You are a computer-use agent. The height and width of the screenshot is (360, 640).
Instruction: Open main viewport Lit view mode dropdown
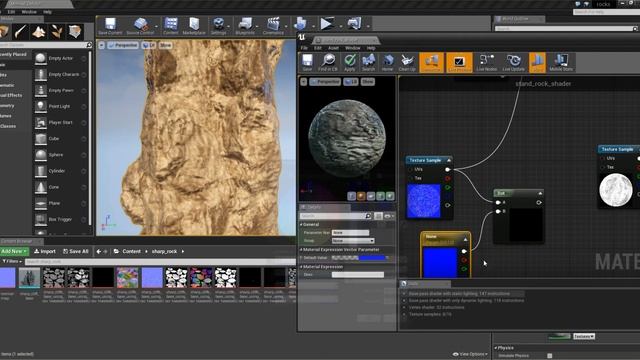coord(149,45)
